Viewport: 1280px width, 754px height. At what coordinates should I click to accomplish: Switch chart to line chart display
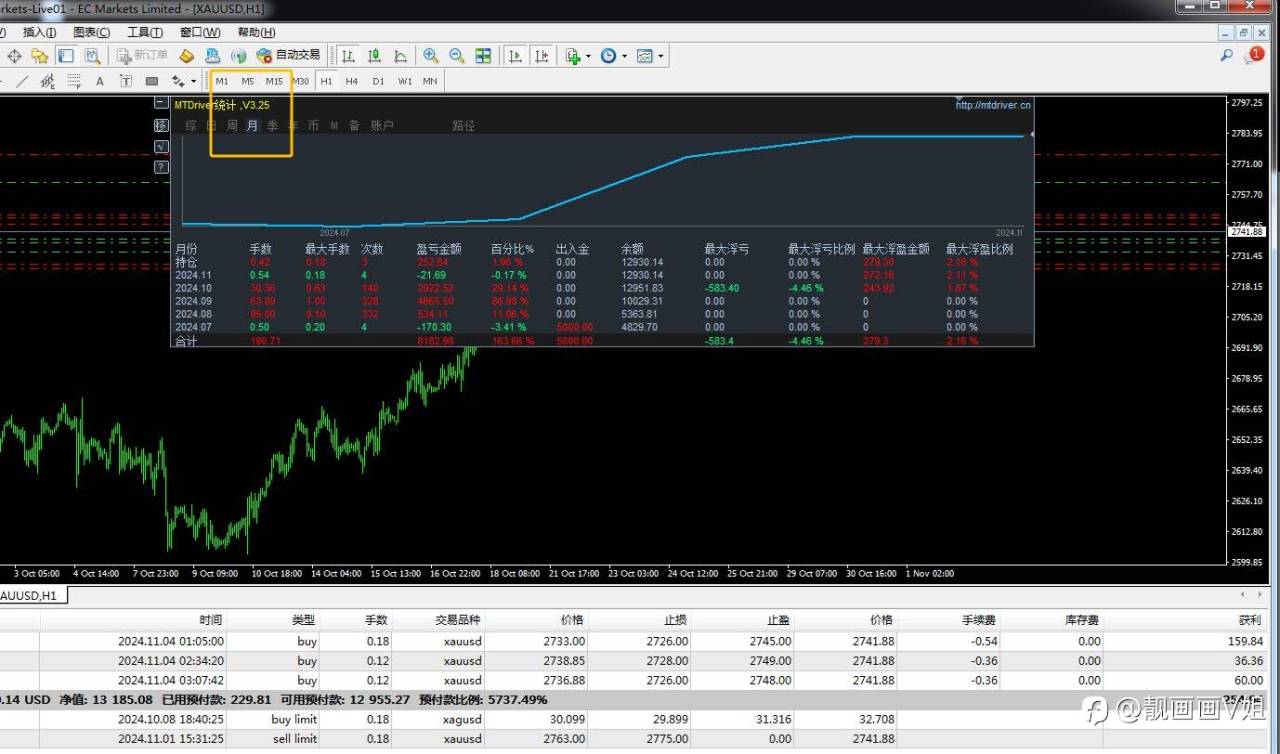coord(400,56)
